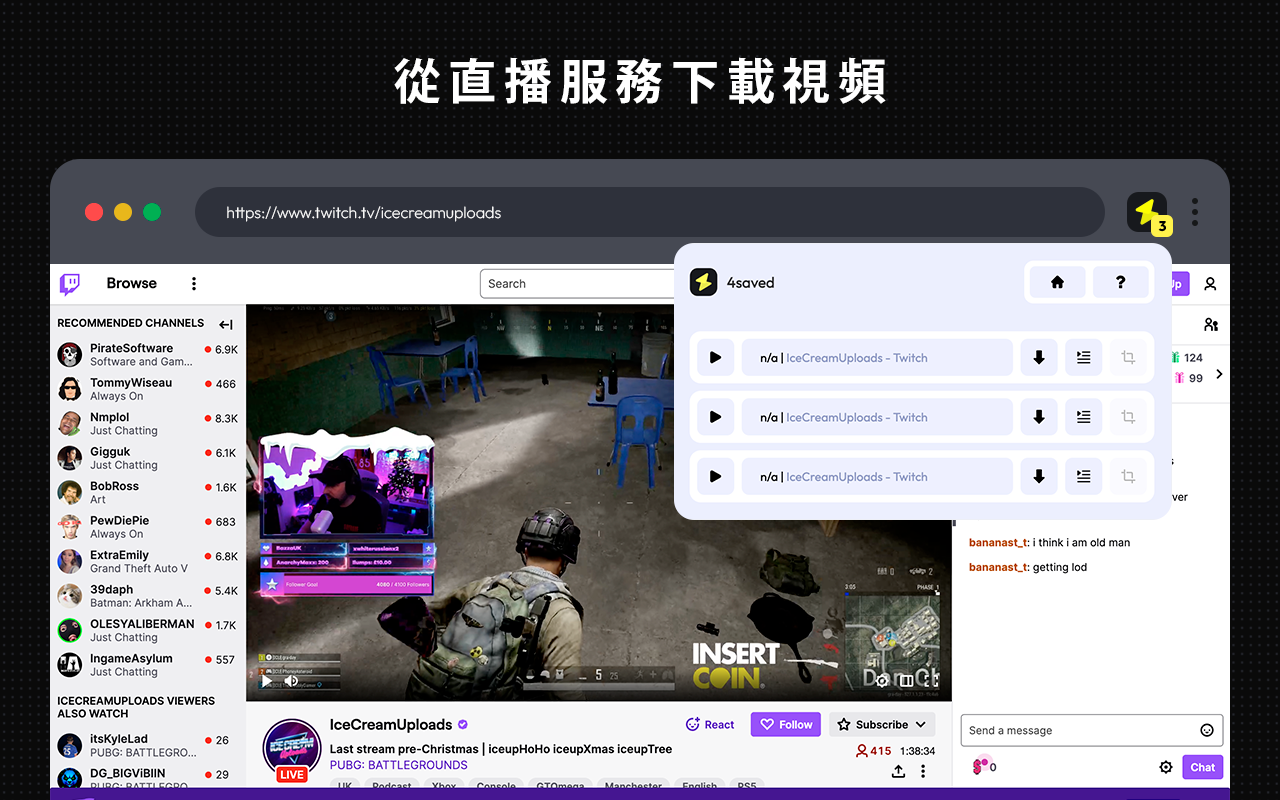Viewport: 1280px width, 800px height.
Task: Collapse the Recommended Channels sidebar
Action: (226, 324)
